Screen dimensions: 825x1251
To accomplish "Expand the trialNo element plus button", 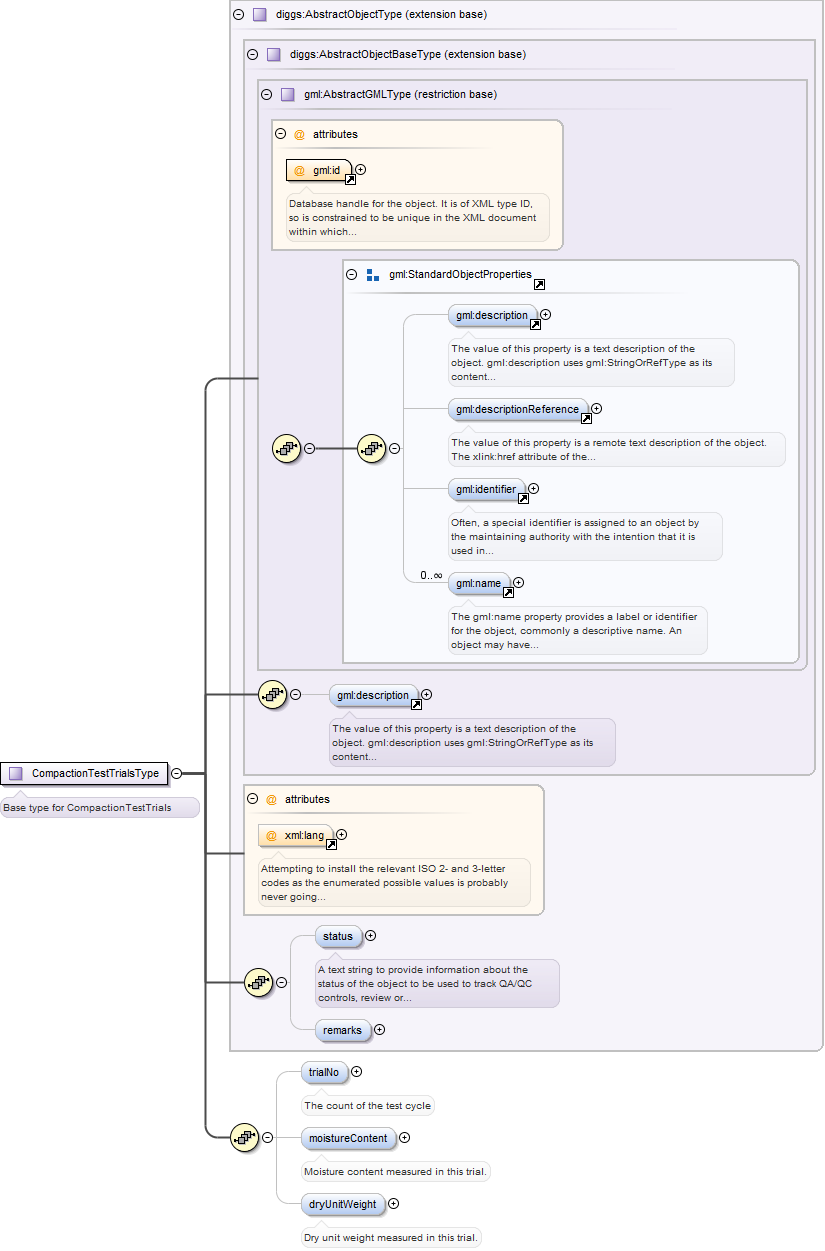I will pyautogui.click(x=356, y=1072).
